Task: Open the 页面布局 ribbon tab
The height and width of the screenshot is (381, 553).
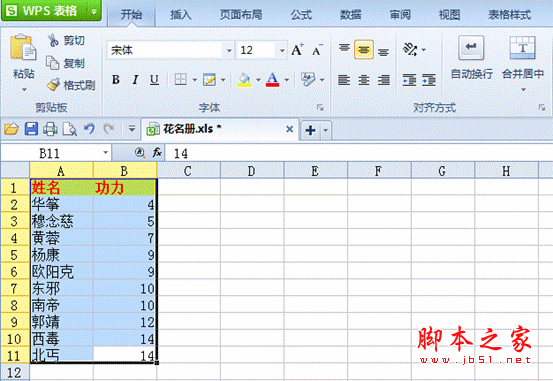Action: click(x=241, y=15)
